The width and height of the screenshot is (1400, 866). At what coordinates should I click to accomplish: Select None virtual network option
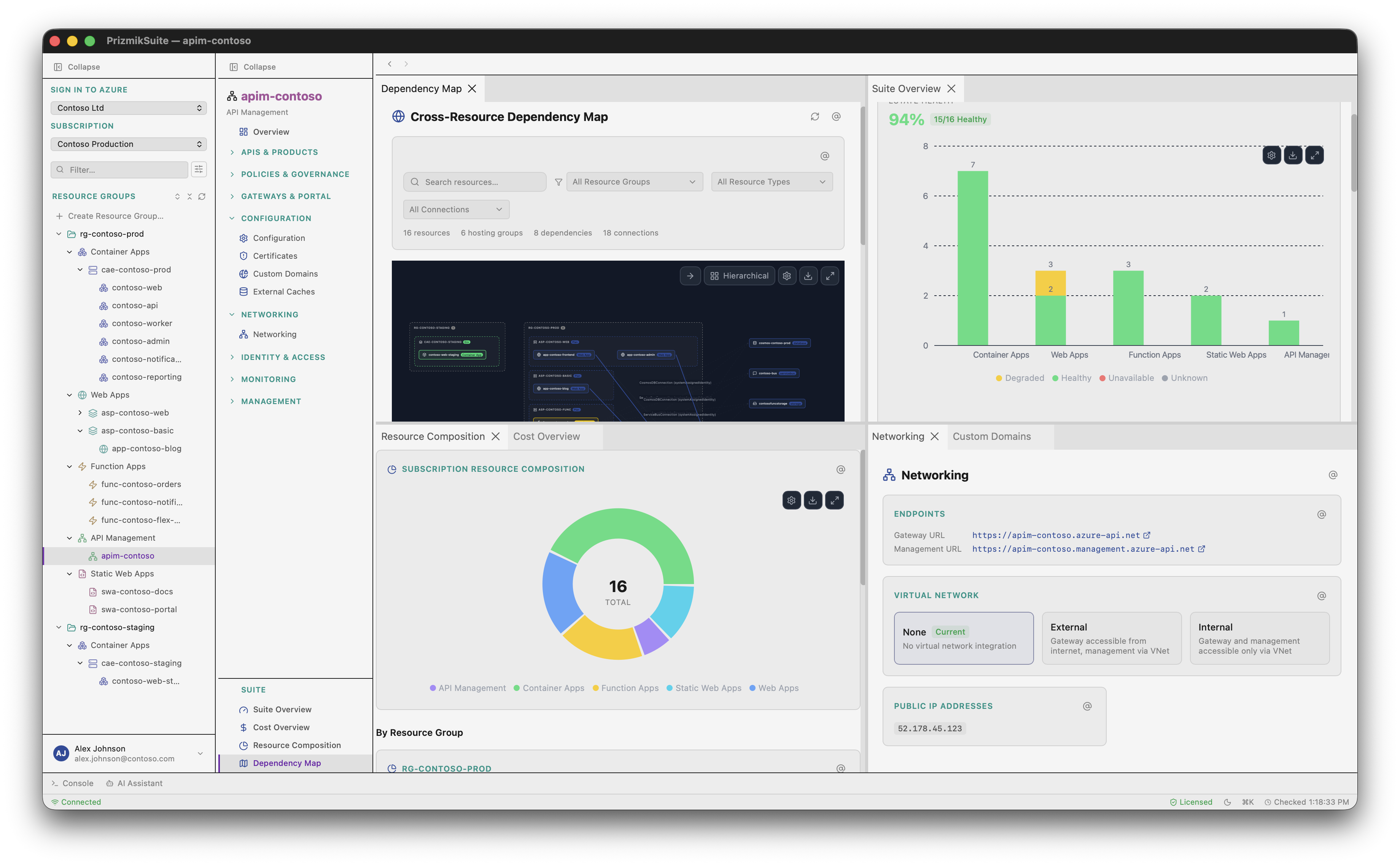tap(964, 638)
